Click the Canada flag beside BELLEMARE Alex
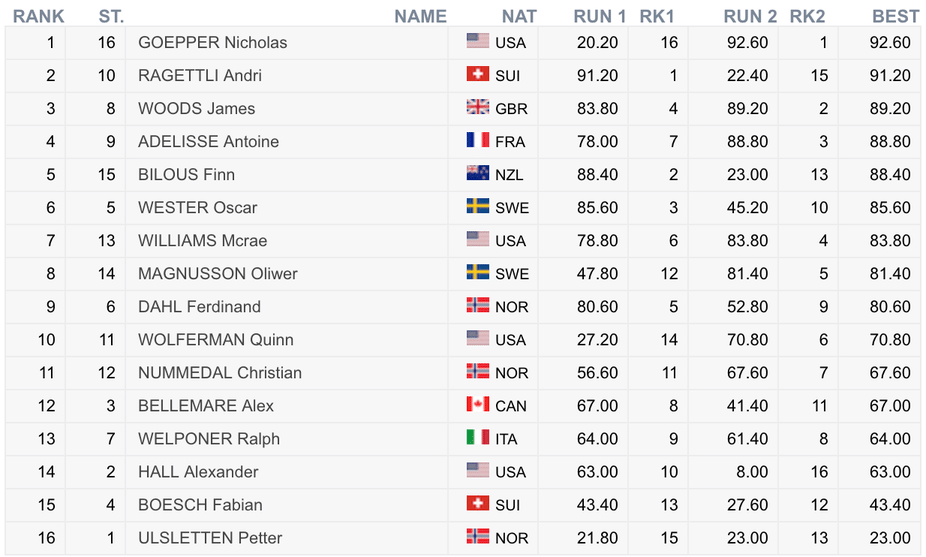The width and height of the screenshot is (926, 557). coord(478,405)
